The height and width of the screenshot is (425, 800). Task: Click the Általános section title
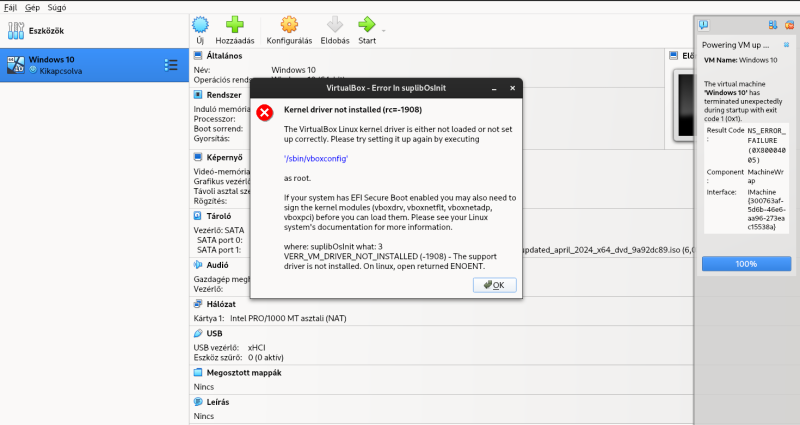click(x=224, y=56)
